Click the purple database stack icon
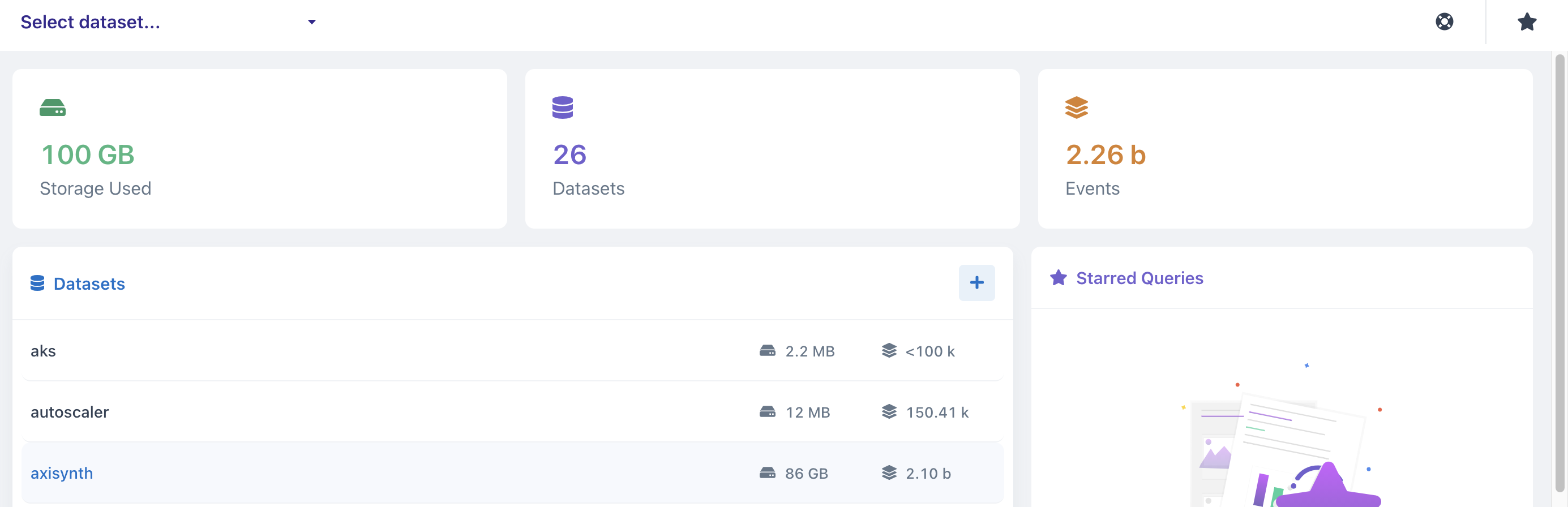This screenshot has height=507, width=1568. [563, 107]
